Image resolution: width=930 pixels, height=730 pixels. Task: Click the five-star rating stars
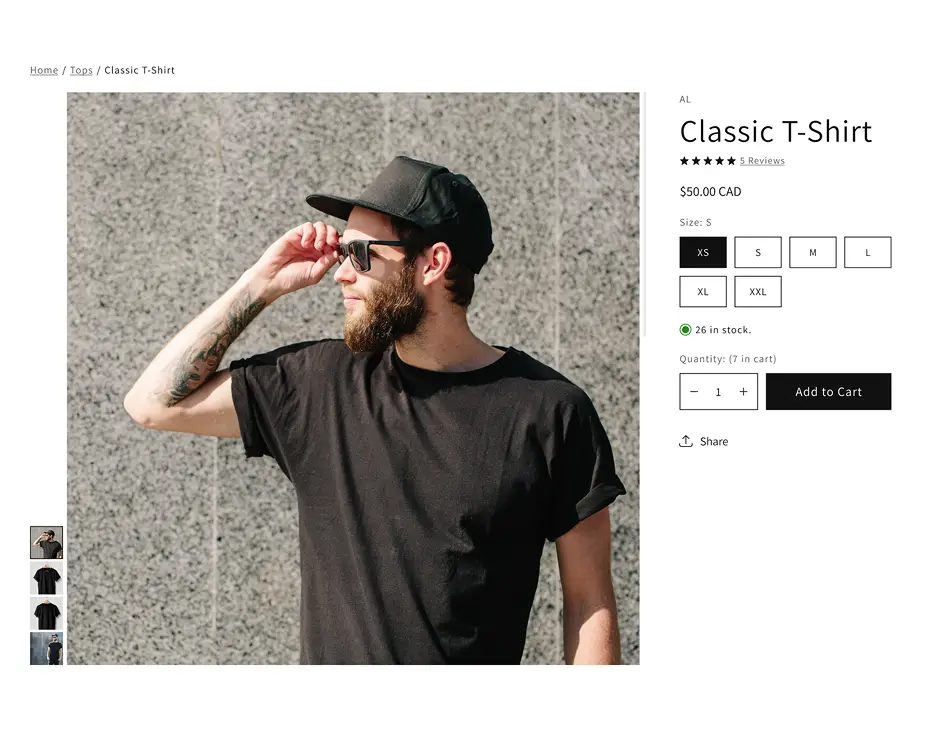tap(707, 160)
